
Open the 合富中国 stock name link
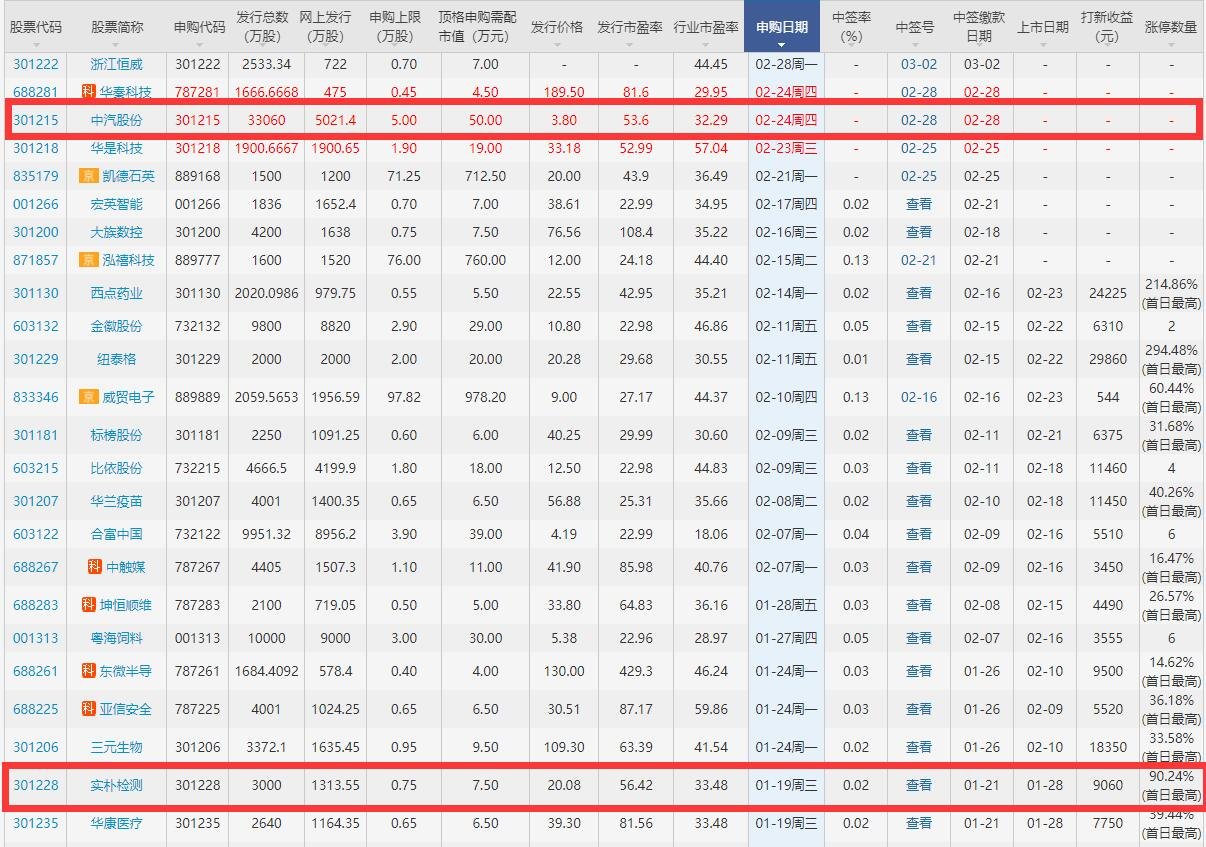pos(117,534)
